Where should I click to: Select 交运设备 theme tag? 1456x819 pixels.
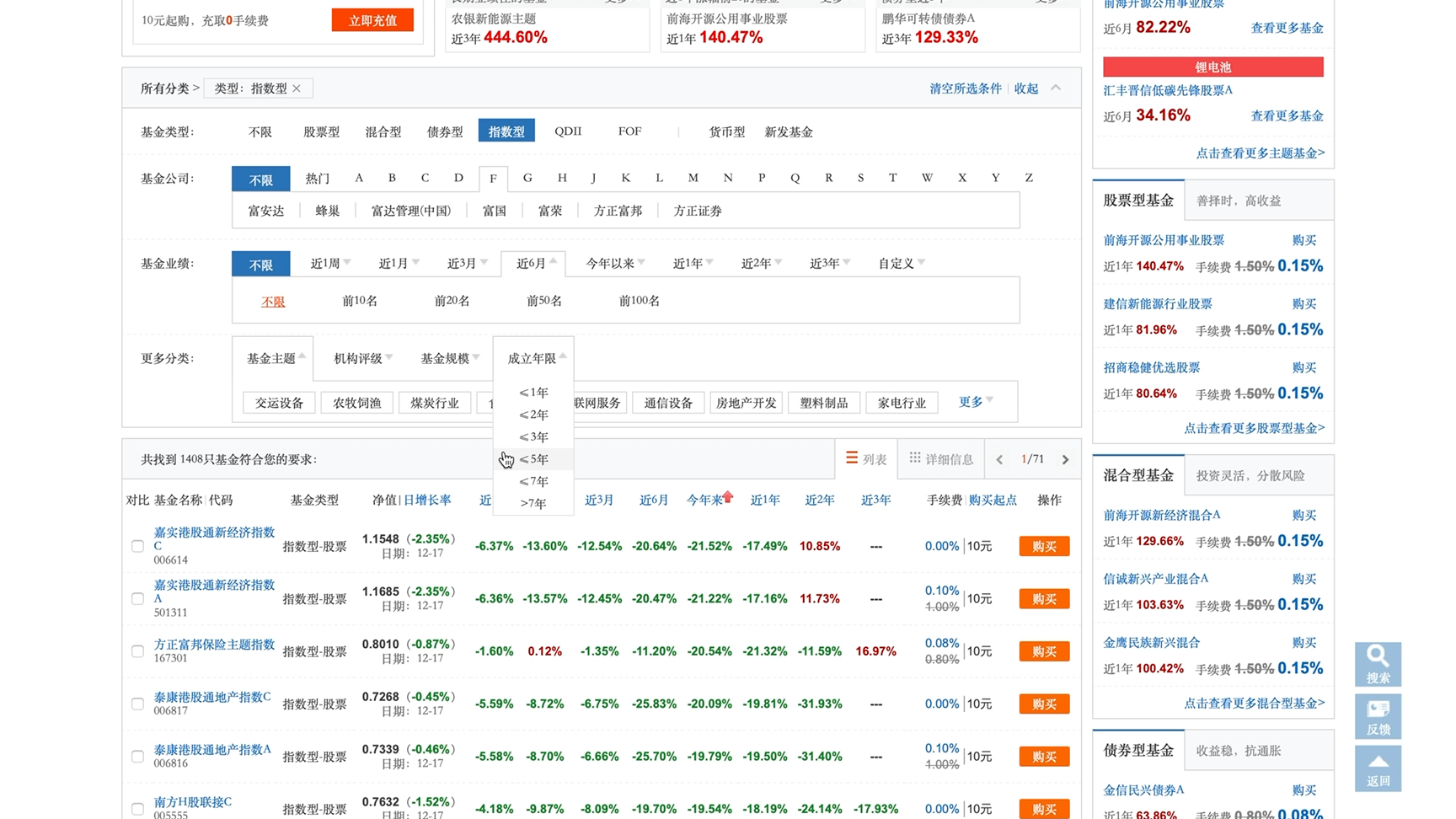[279, 403]
